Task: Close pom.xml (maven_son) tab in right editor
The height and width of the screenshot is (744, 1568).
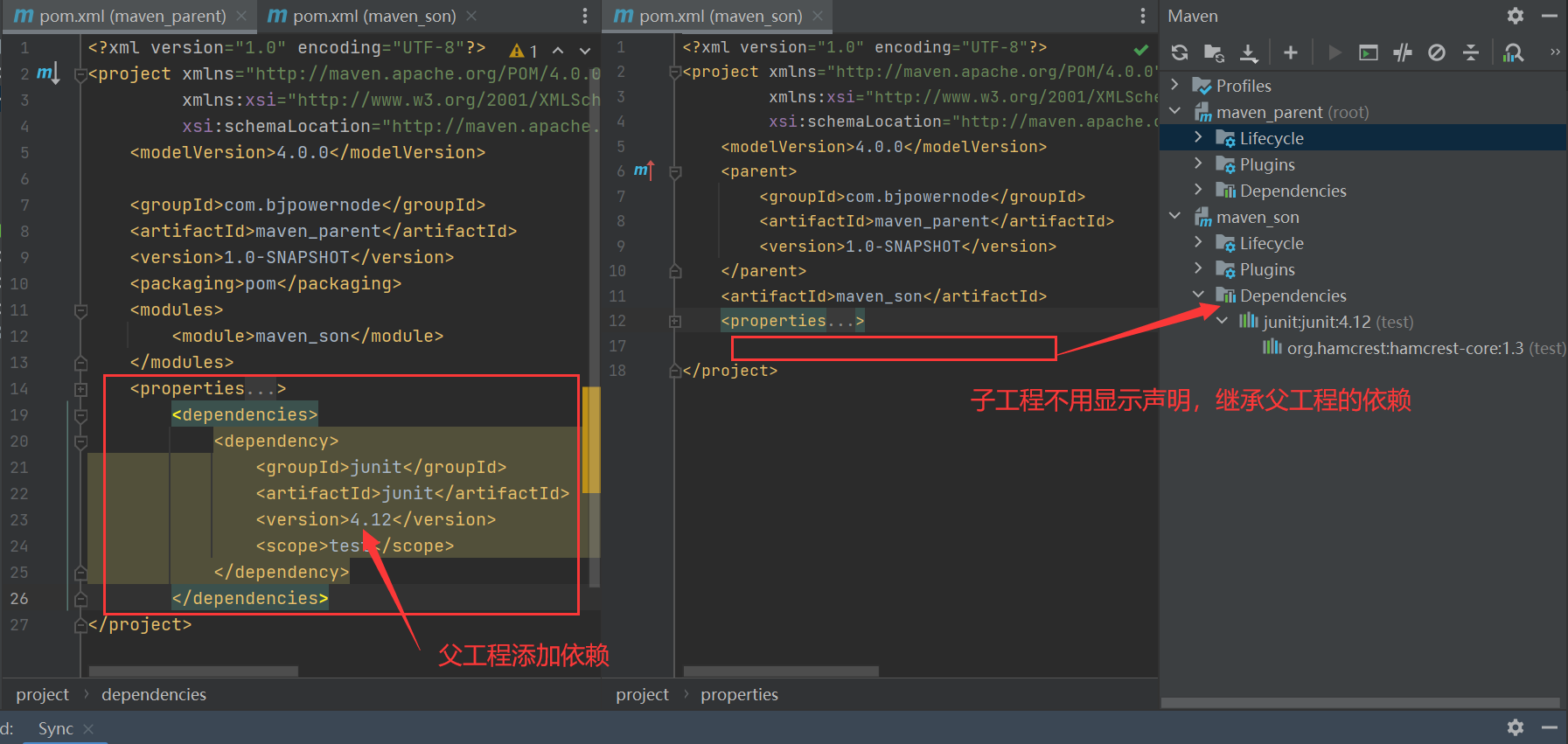Action: pos(818,16)
